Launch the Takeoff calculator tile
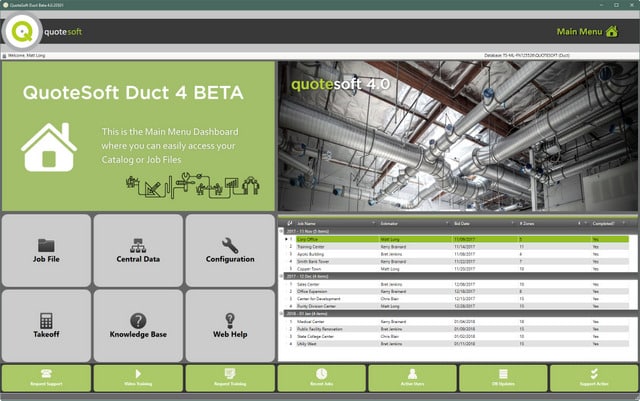This screenshot has height=401, width=640. [46, 326]
